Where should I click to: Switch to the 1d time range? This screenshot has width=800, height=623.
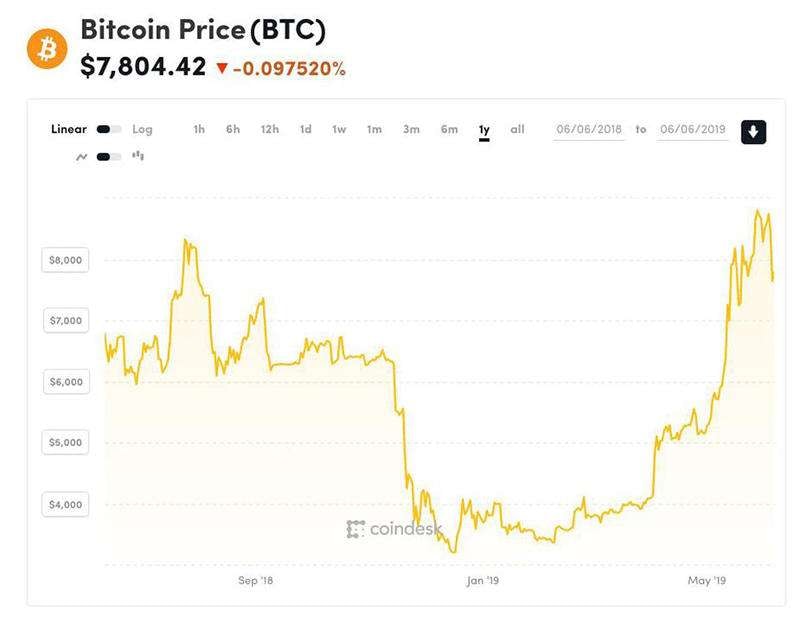point(306,129)
